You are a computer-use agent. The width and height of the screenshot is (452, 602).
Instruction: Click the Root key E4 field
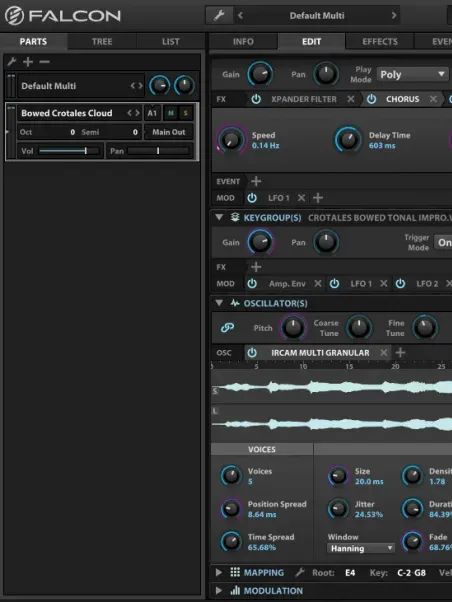click(x=350, y=573)
